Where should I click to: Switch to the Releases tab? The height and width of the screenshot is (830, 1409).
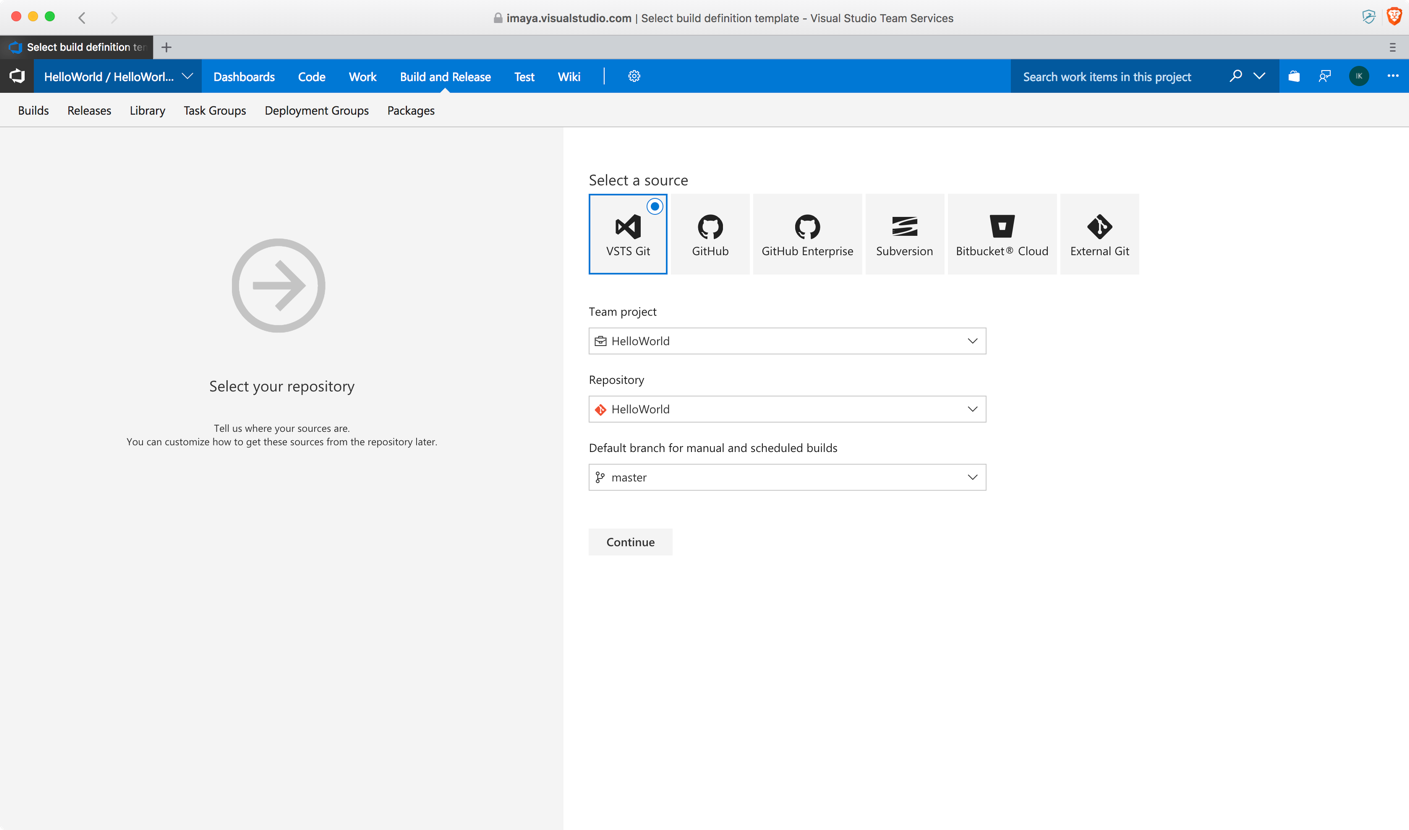(89, 111)
